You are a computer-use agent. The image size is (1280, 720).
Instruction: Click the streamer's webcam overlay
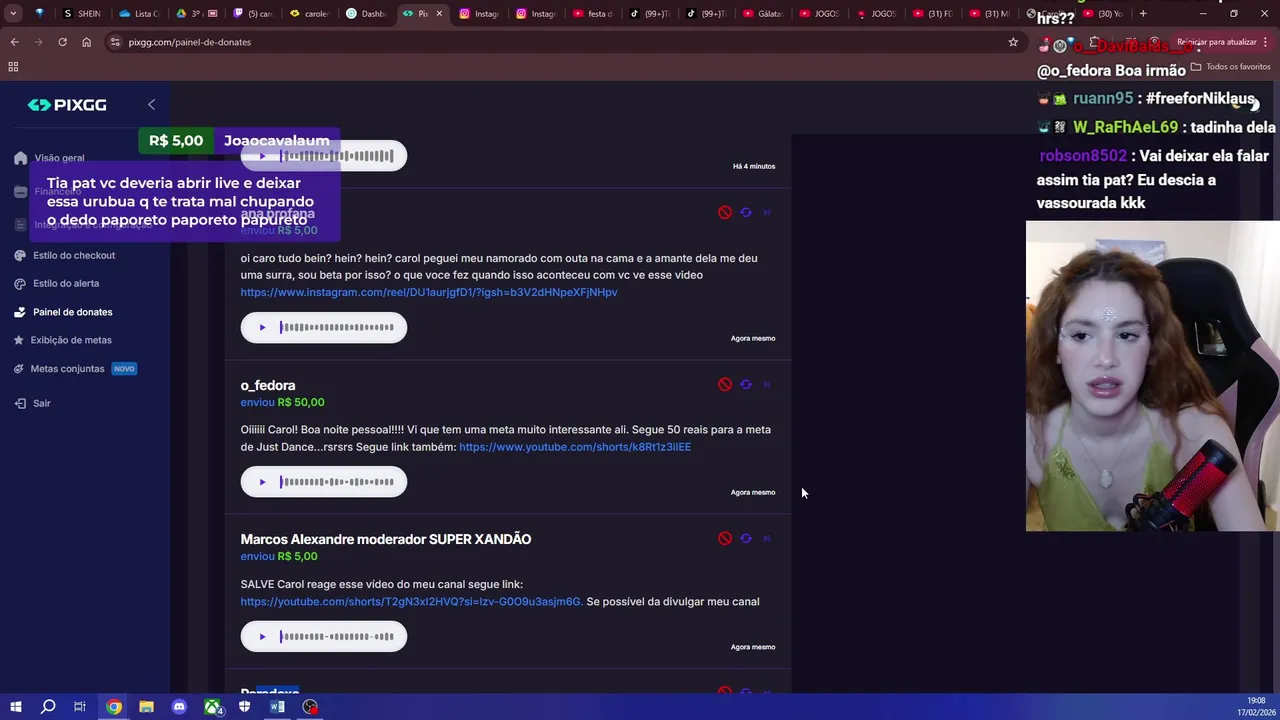pyautogui.click(x=1152, y=376)
